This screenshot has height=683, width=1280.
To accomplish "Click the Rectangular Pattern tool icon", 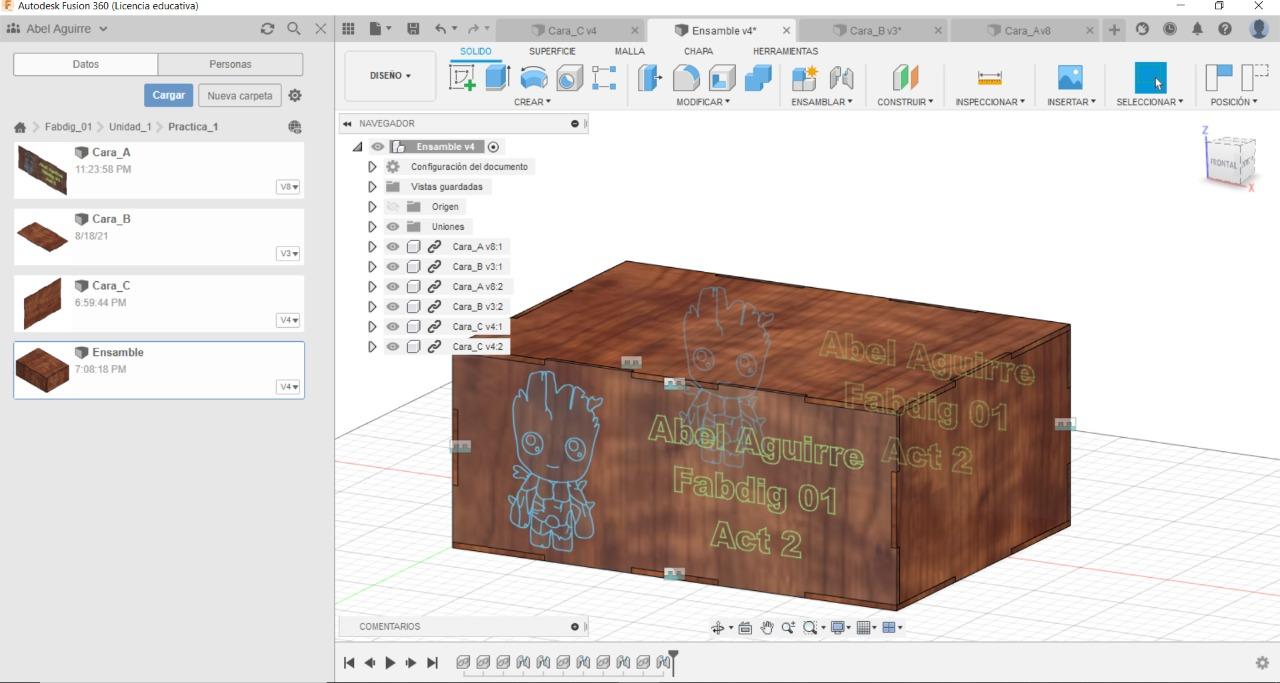I will [604, 78].
